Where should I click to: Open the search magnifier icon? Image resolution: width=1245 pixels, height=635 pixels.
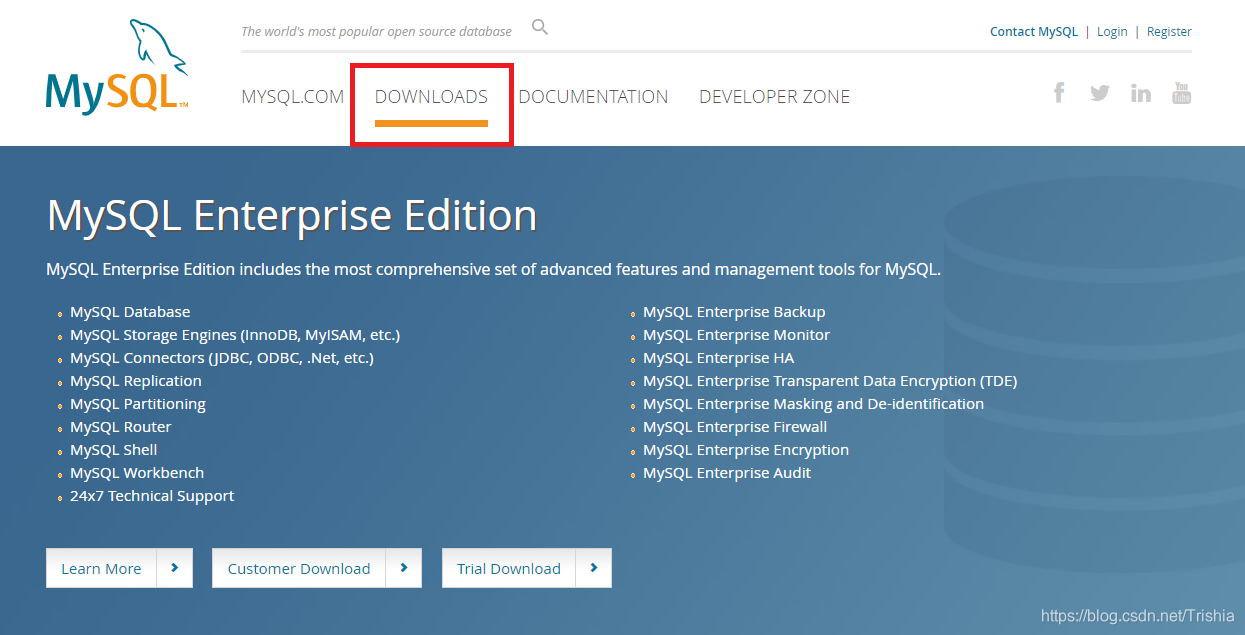[x=540, y=27]
